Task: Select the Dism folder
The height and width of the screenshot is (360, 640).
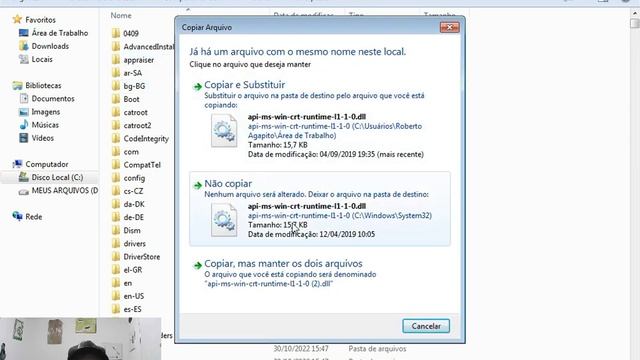Action: (x=132, y=230)
